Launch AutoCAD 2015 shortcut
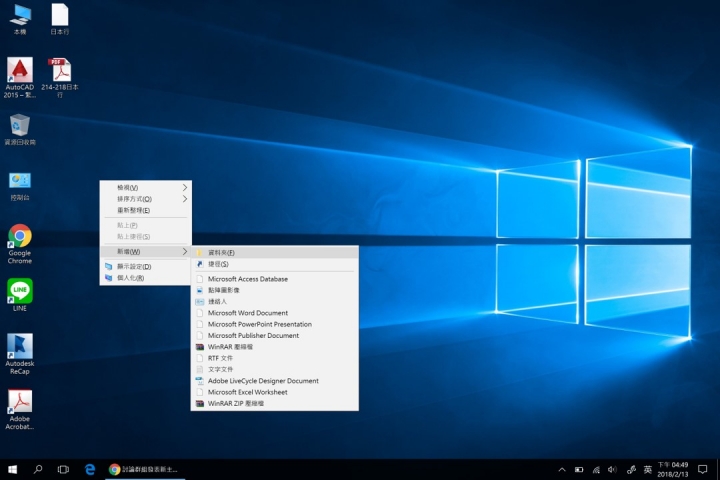 click(x=20, y=77)
